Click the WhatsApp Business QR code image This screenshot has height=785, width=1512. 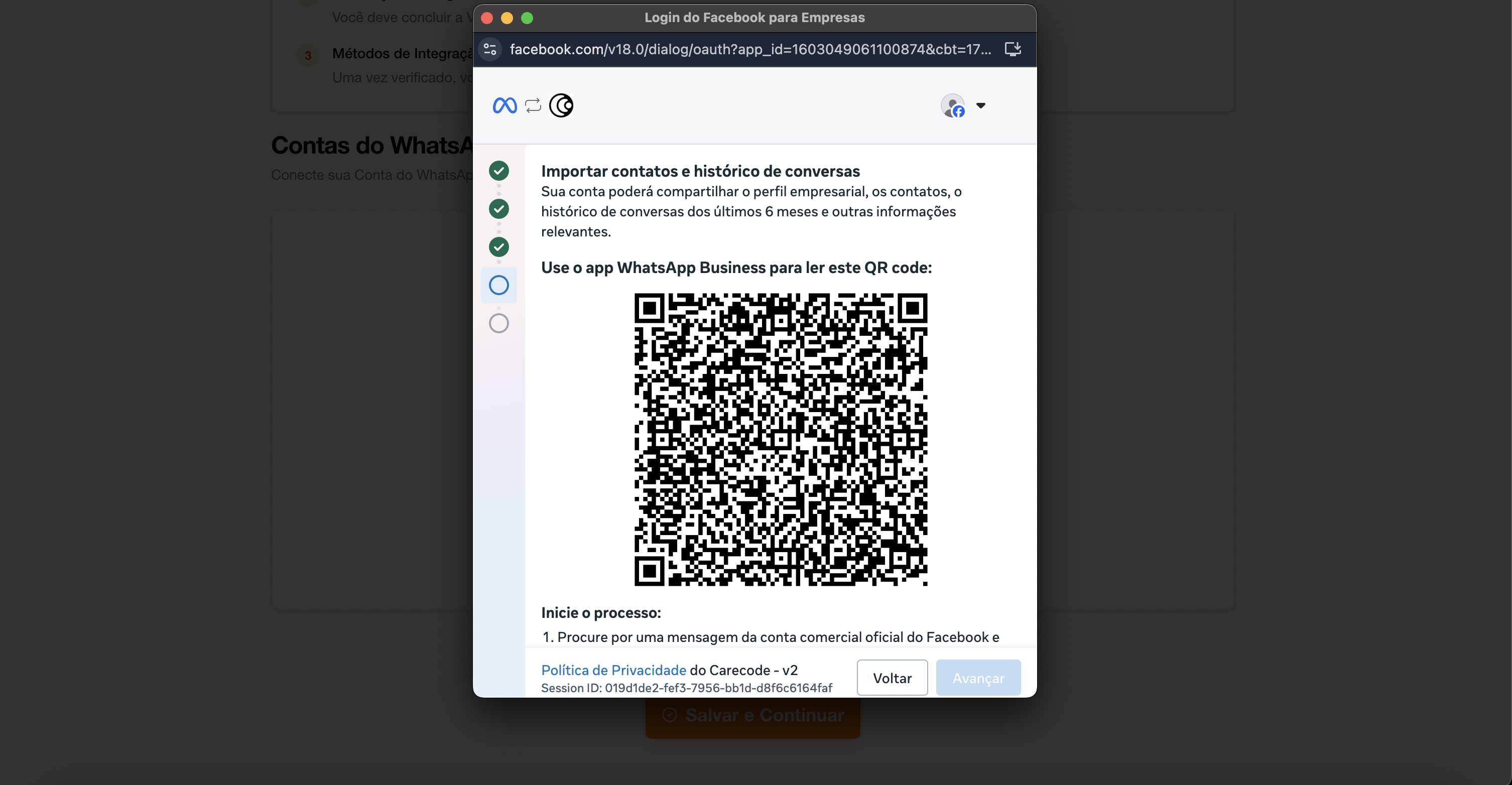tap(781, 440)
